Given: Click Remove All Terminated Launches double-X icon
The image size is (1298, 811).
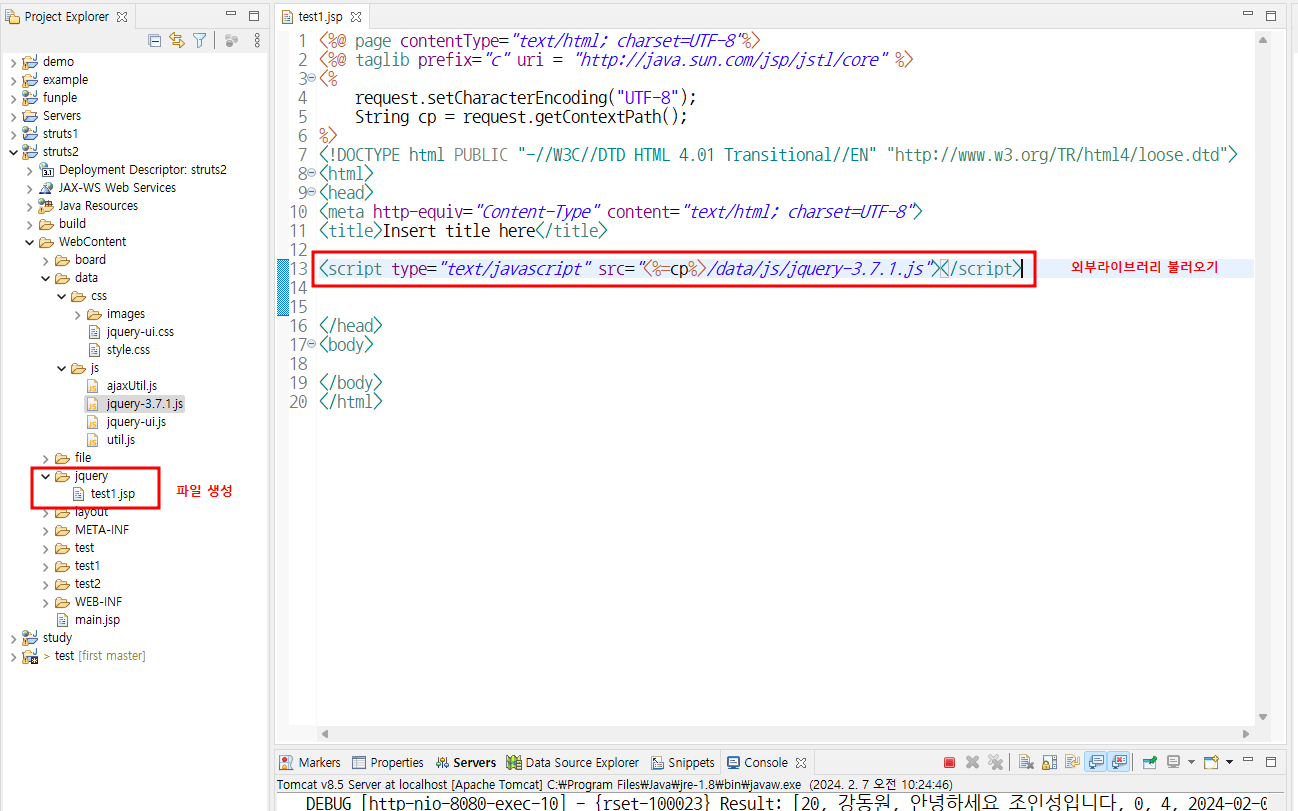Looking at the screenshot, I should click(x=995, y=762).
